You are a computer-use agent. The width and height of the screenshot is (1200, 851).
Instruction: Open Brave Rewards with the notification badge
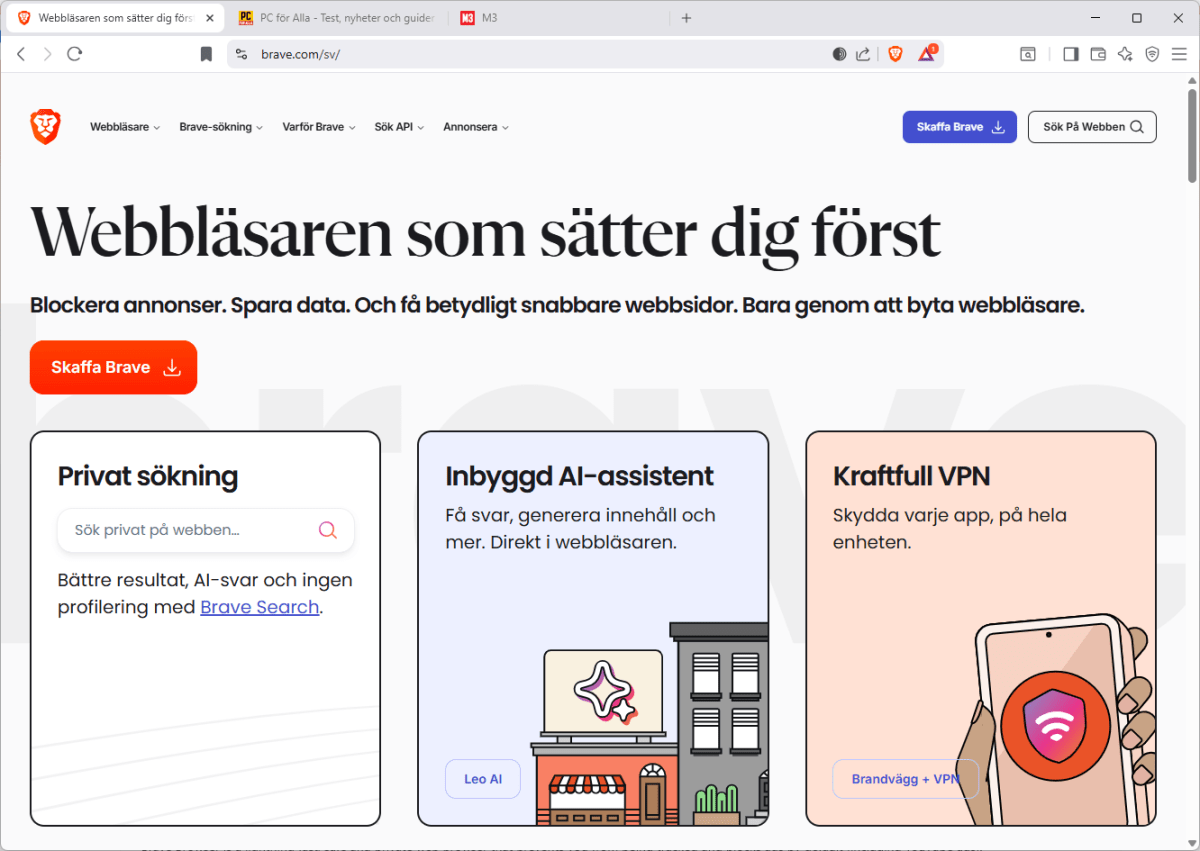tap(926, 54)
